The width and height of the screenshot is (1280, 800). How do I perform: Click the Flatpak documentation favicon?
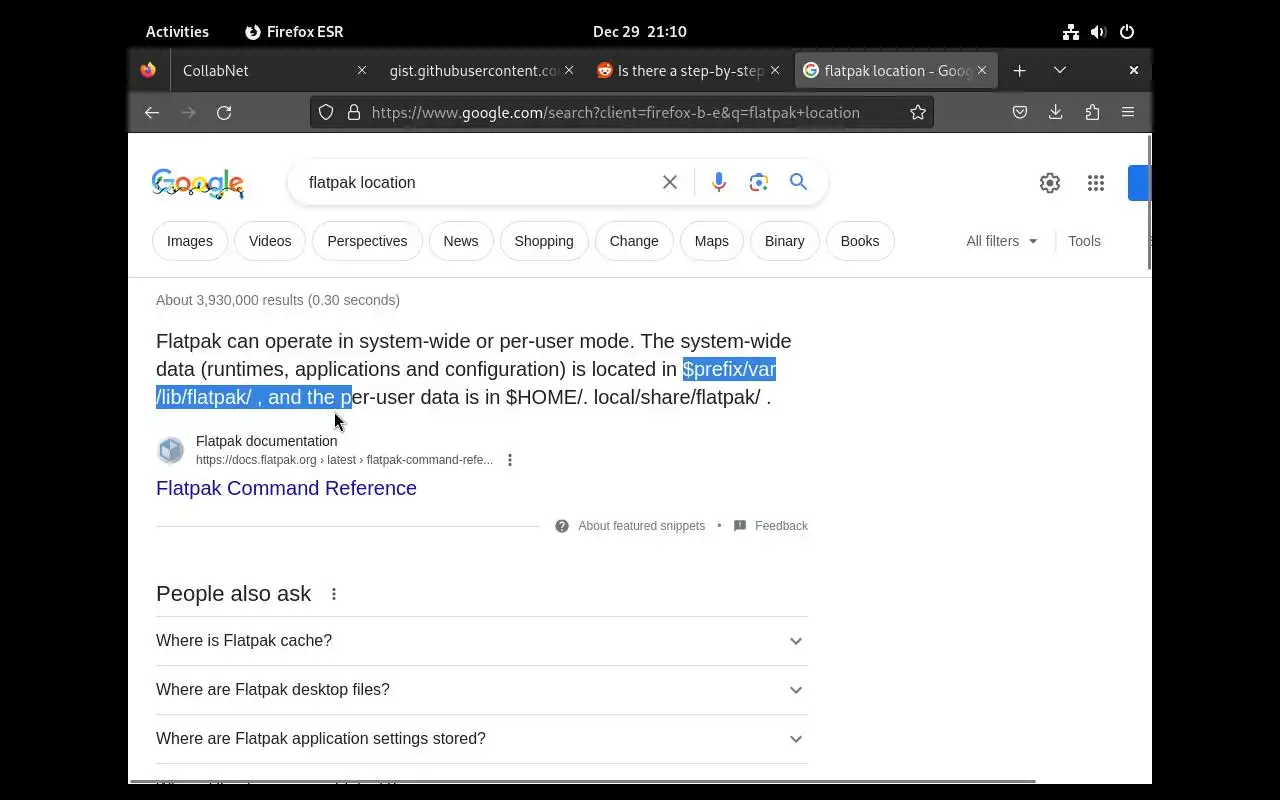[171, 450]
